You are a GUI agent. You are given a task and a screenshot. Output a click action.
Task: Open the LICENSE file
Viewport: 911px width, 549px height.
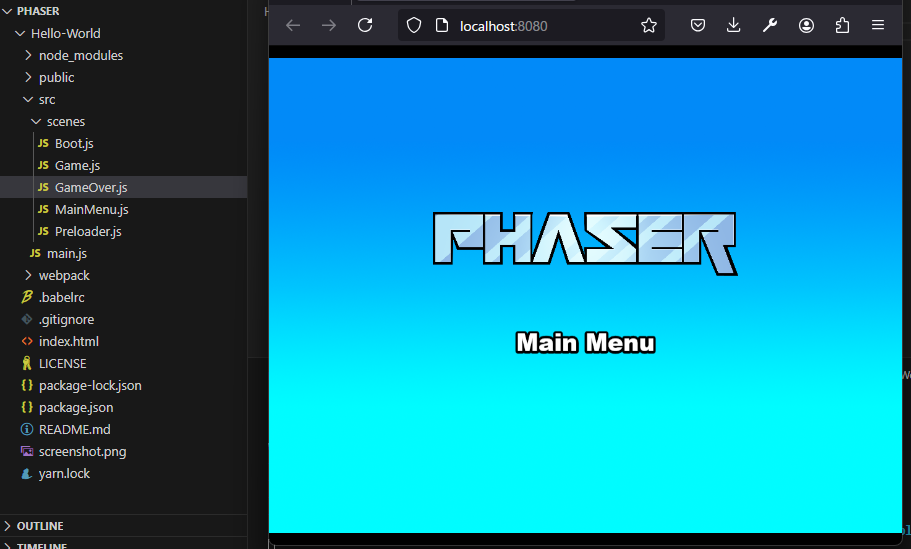coord(62,364)
